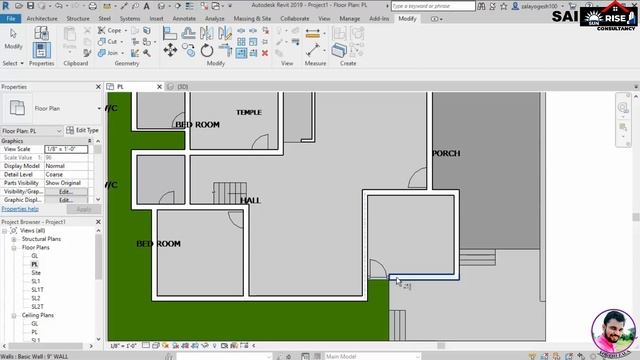Click the Cut geometry tool
This screenshot has width=640, height=360.
click(108, 42)
